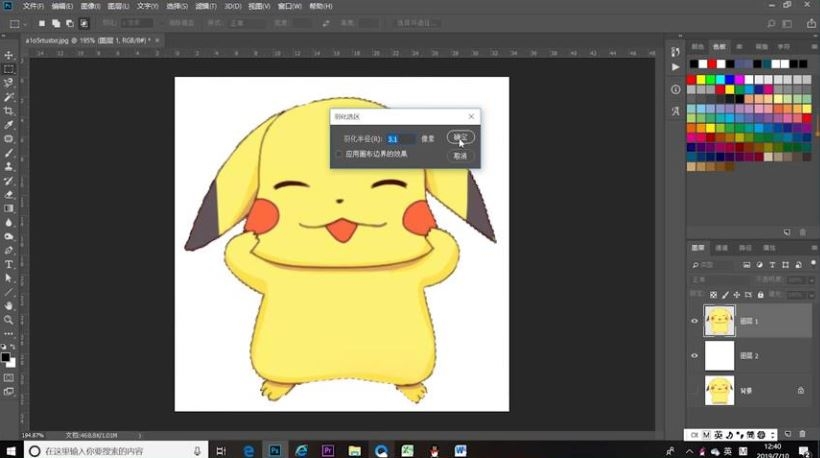Select the Lasso tool
The width and height of the screenshot is (820, 458).
click(x=9, y=83)
